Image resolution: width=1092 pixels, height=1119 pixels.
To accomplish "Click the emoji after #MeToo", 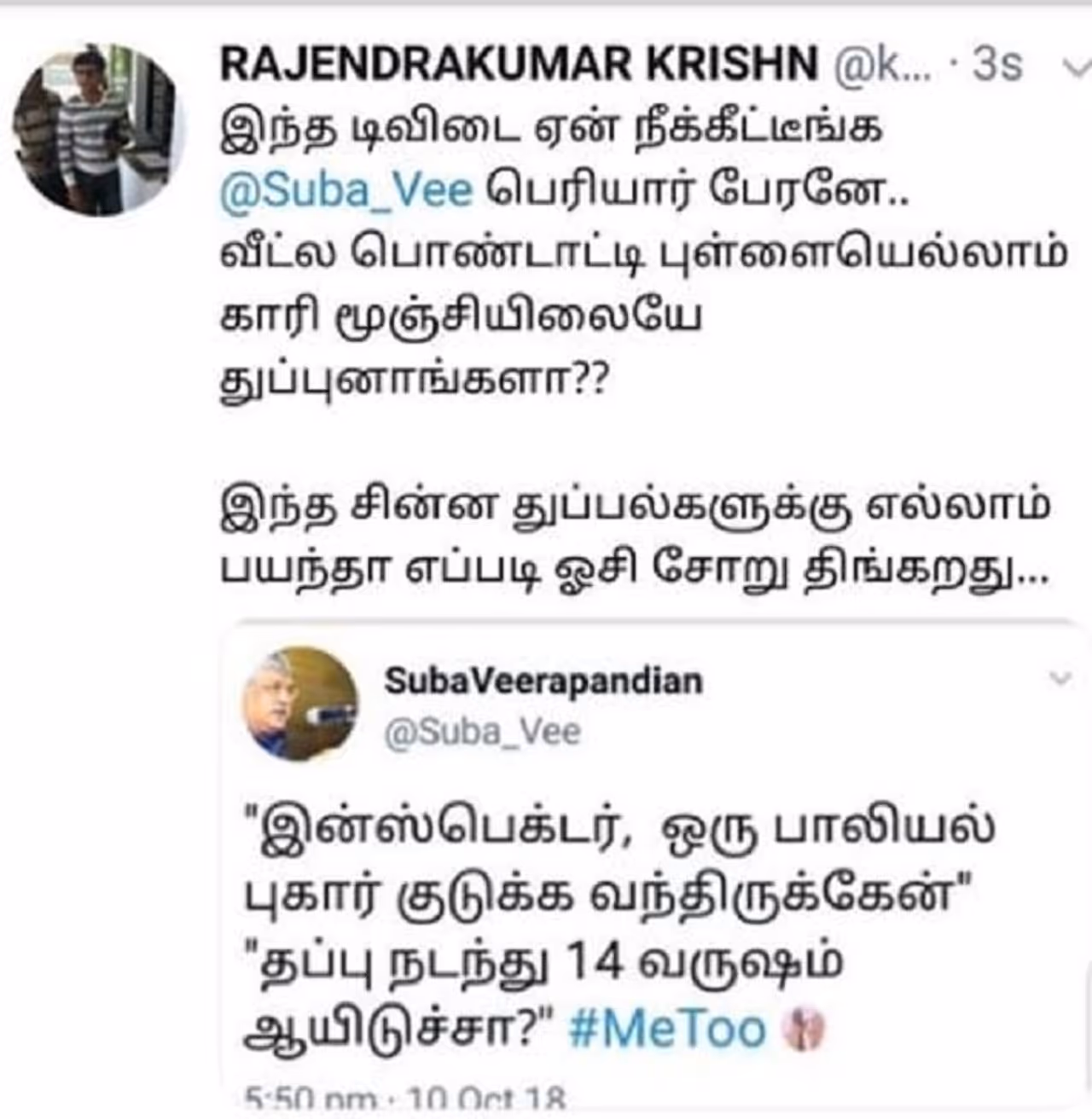I will (x=804, y=1029).
